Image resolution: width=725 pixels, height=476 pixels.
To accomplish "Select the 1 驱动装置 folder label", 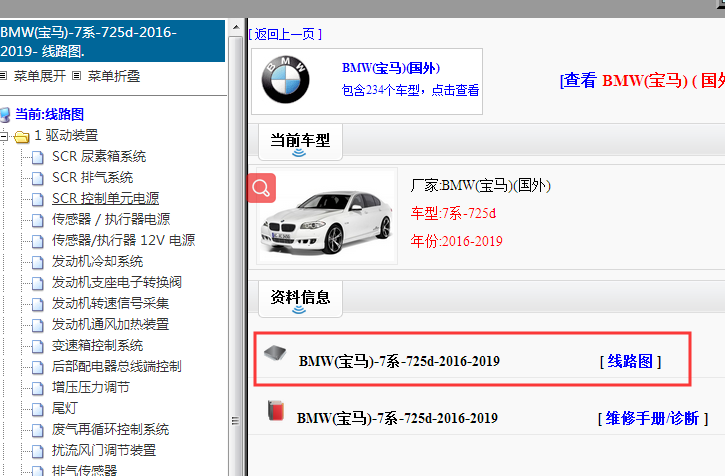I will [66, 135].
